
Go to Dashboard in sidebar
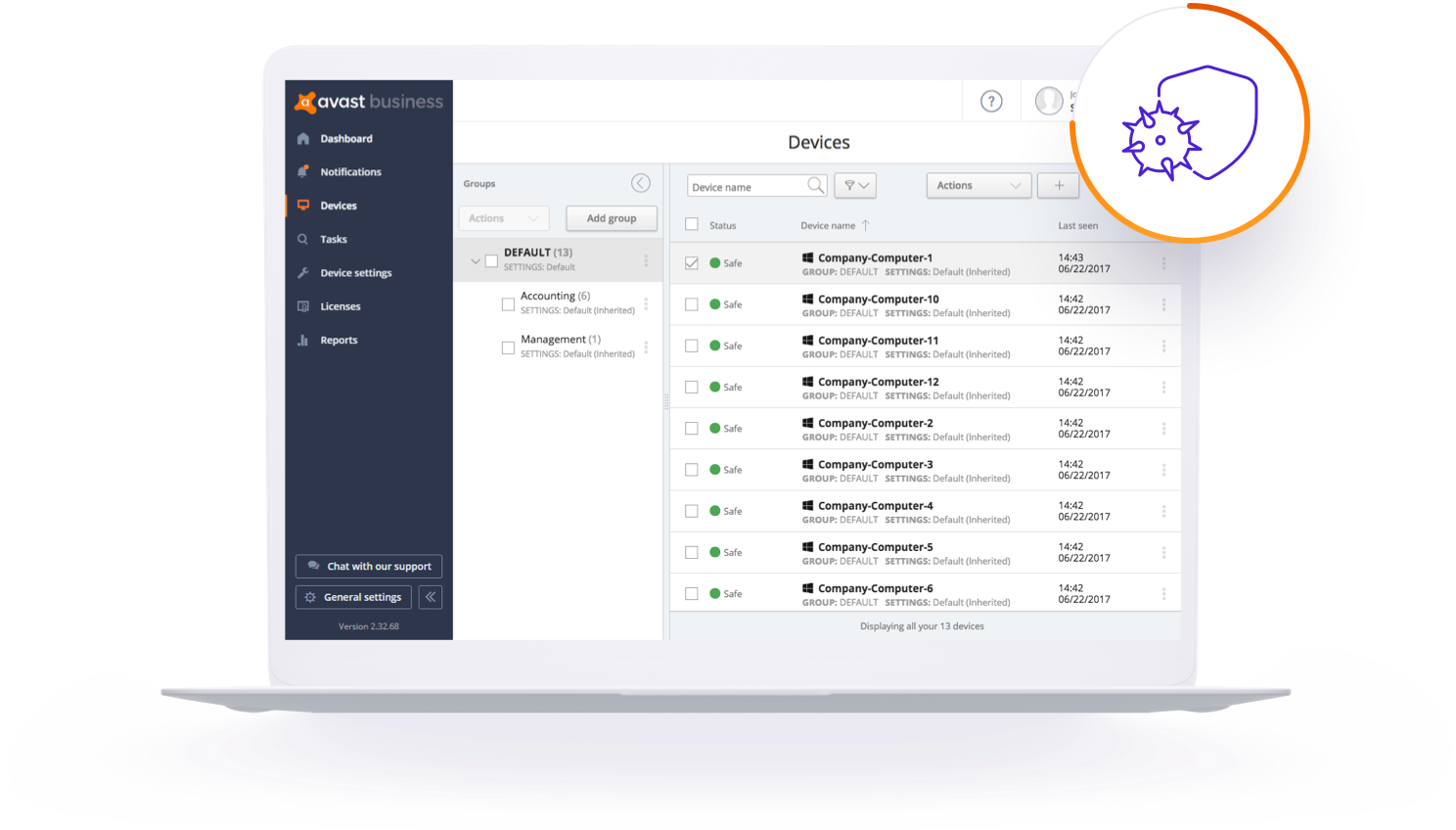tap(346, 139)
